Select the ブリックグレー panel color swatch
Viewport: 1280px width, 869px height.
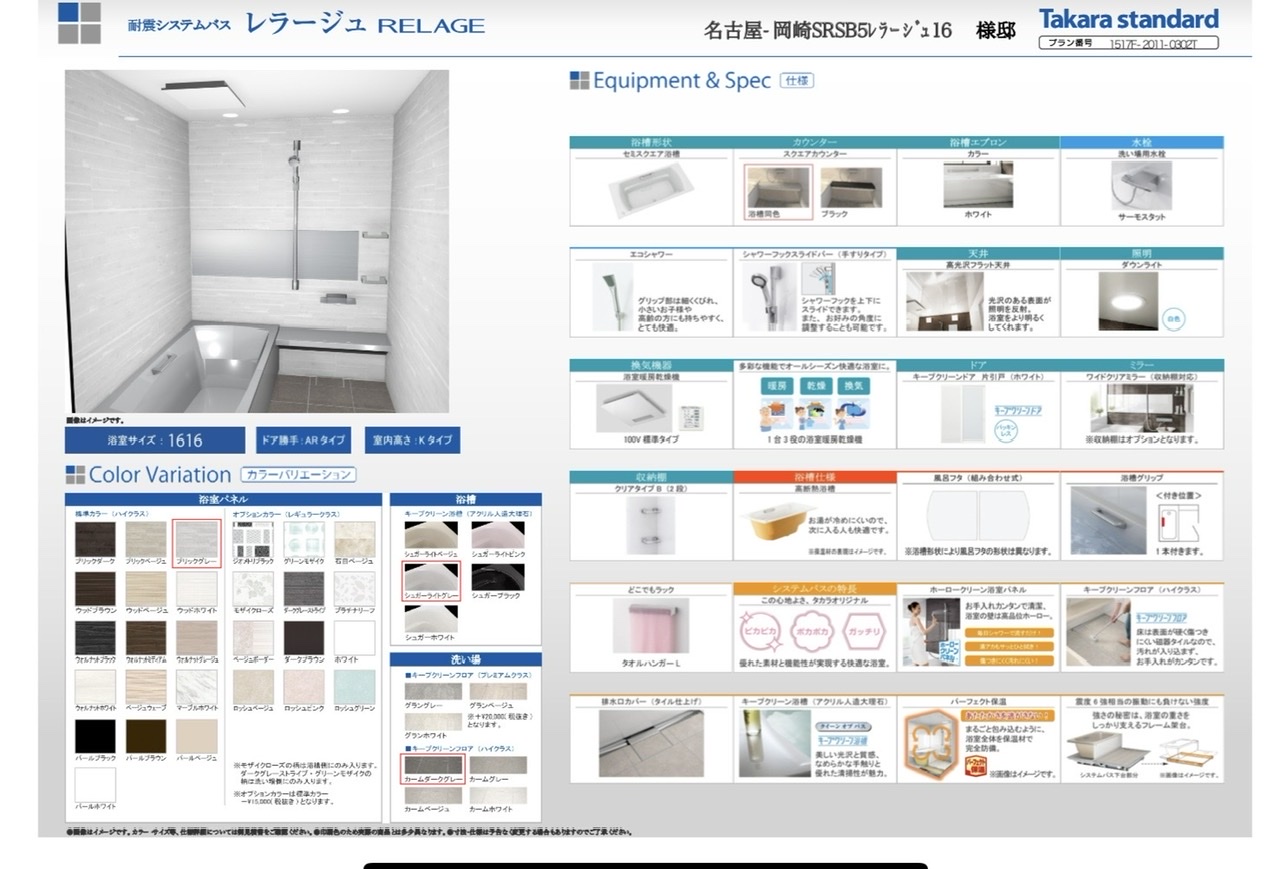[196, 538]
